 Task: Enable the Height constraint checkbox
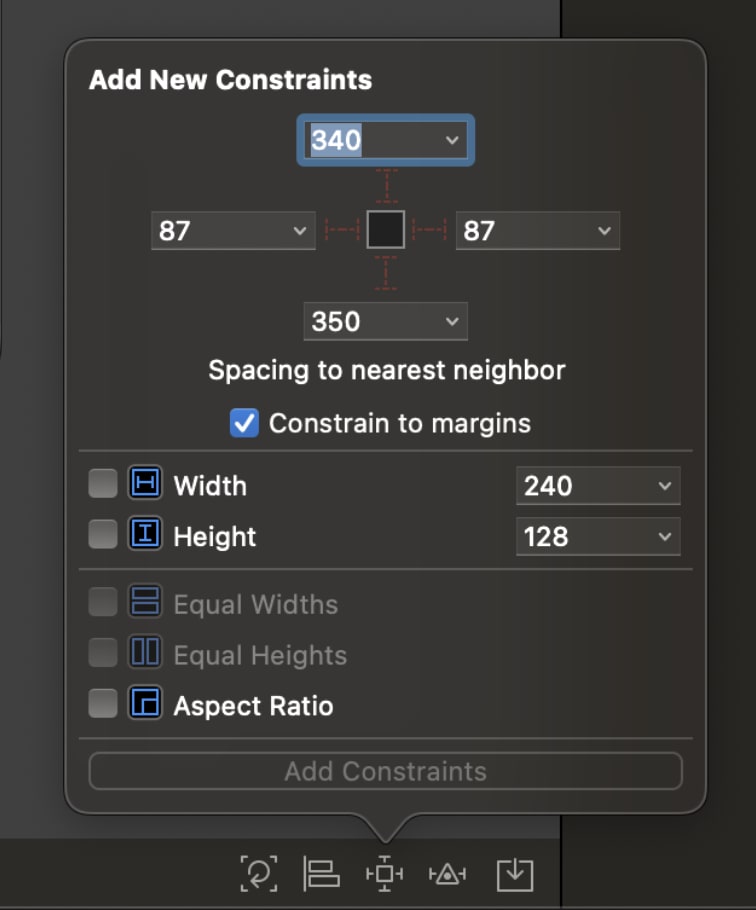[103, 535]
